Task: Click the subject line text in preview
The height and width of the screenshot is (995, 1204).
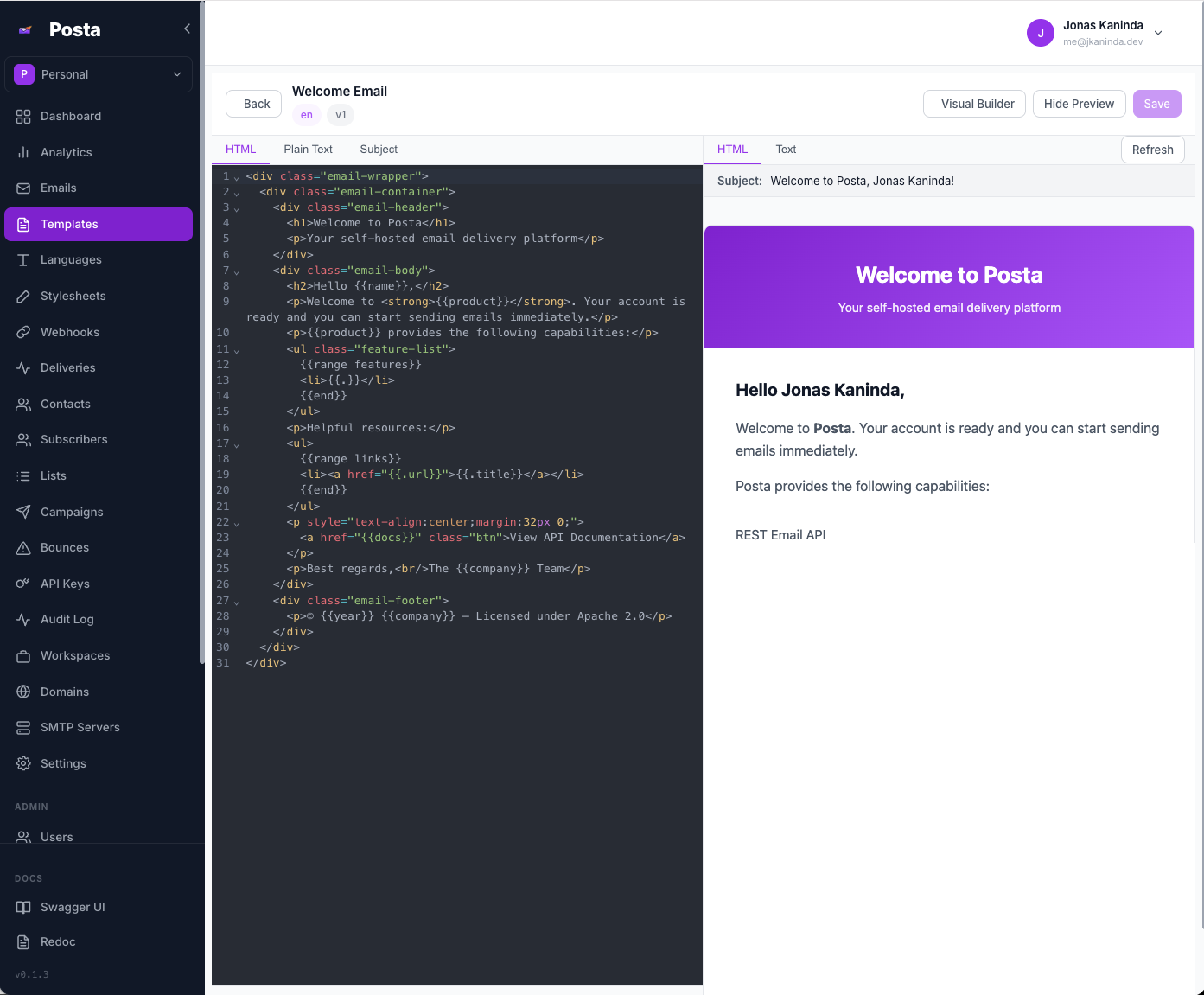Action: point(863,181)
